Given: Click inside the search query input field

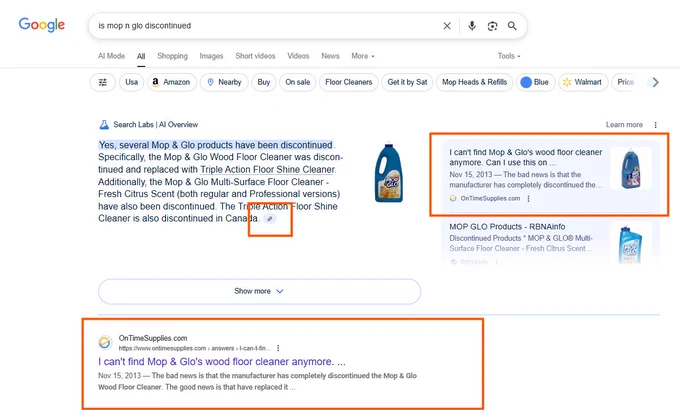Looking at the screenshot, I should tap(265, 26).
